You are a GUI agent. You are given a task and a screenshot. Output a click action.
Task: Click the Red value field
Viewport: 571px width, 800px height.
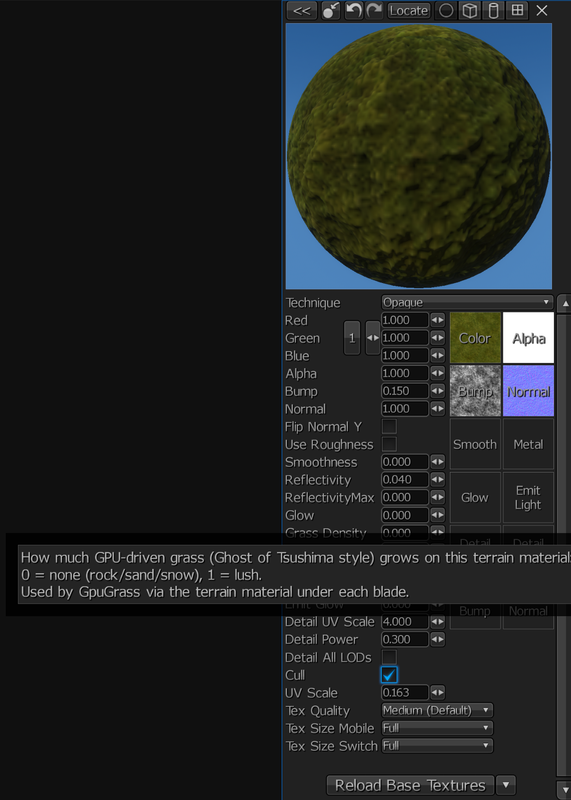405,320
